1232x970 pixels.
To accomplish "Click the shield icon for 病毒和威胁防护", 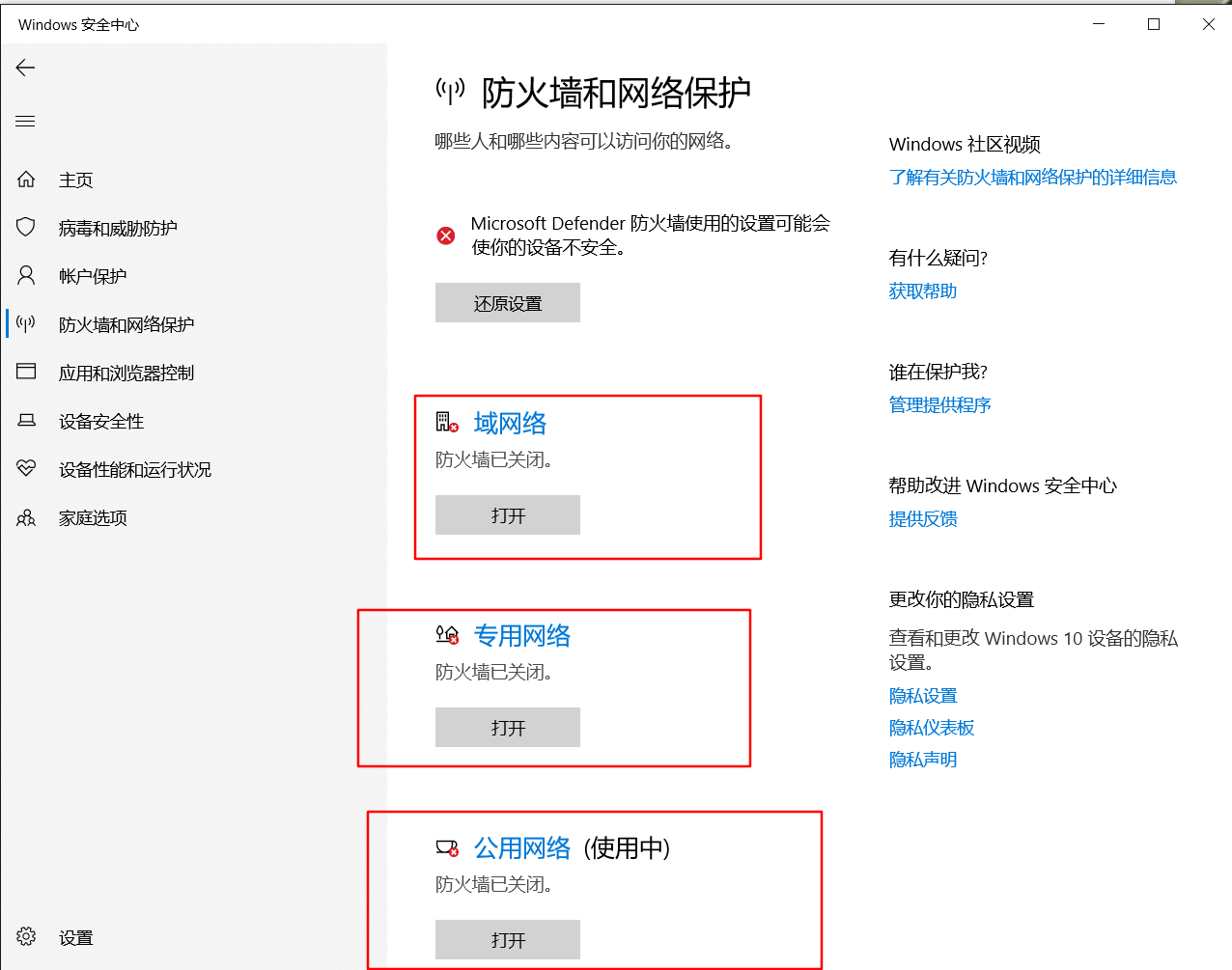I will [x=26, y=228].
